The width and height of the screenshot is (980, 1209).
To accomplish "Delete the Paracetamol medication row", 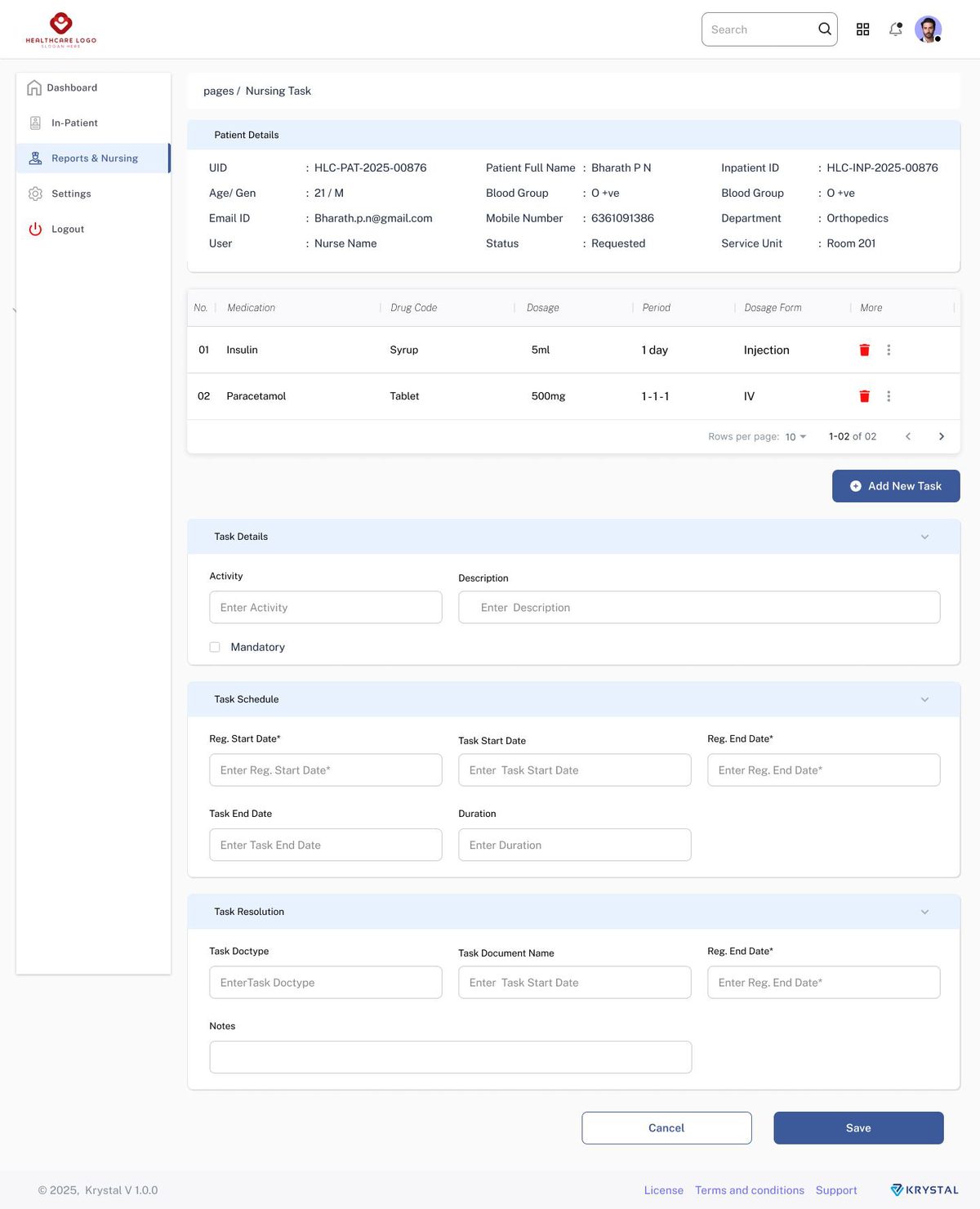I will (864, 396).
